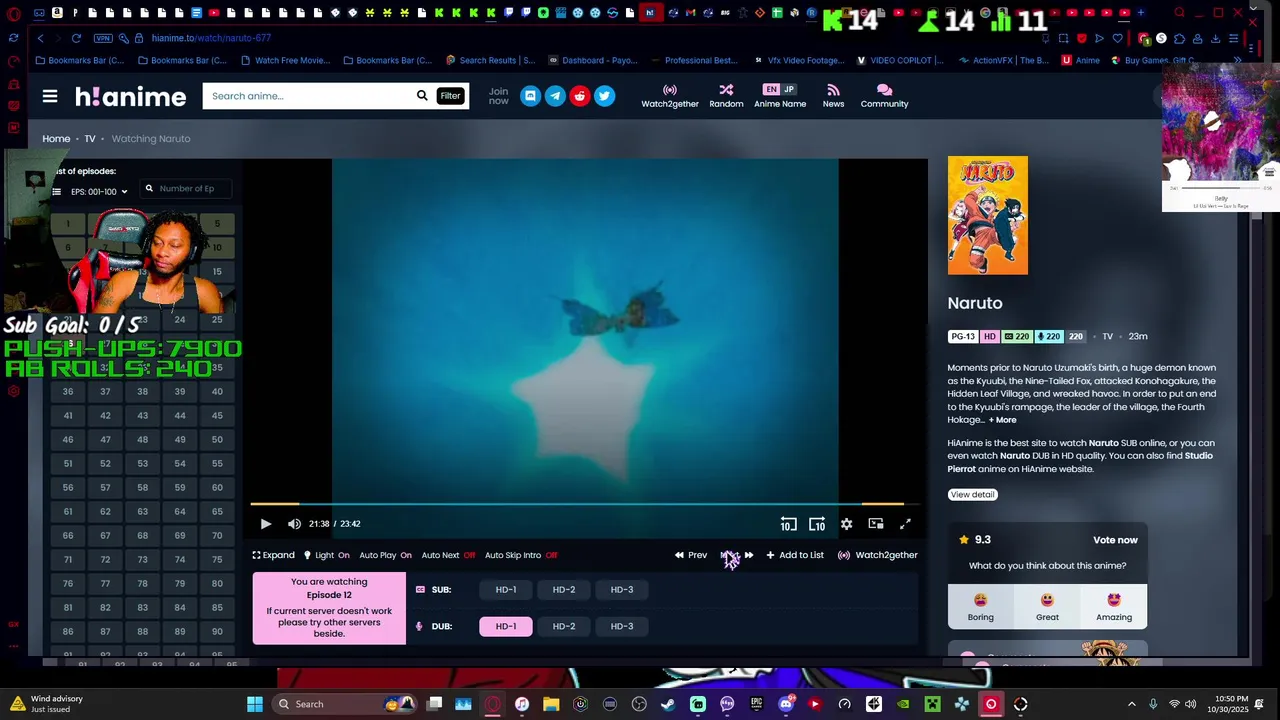Viewport: 1280px width, 720px height.
Task: Toggle the EN JP Anime Name language
Action: coord(780,96)
